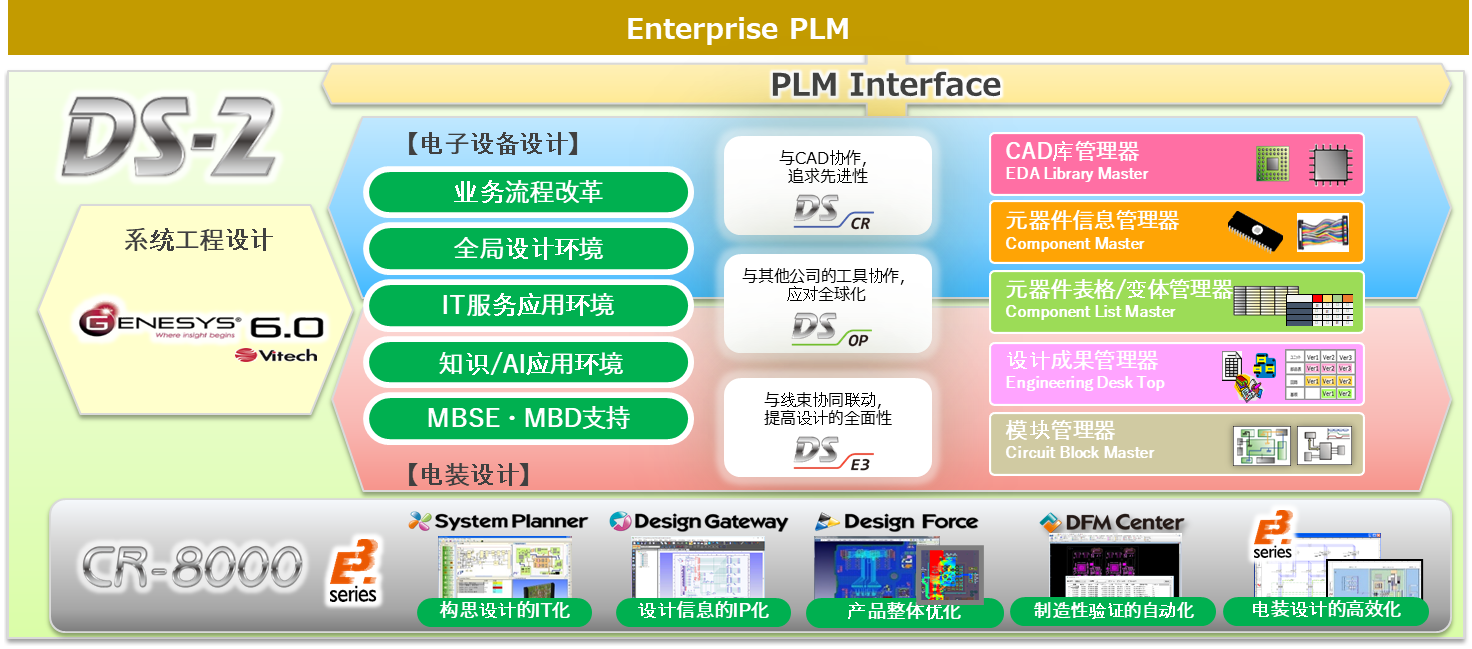This screenshot has width=1472, height=649.
Task: Click the DIP chip icon in 元器件信息管理器
Action: click(x=1255, y=232)
